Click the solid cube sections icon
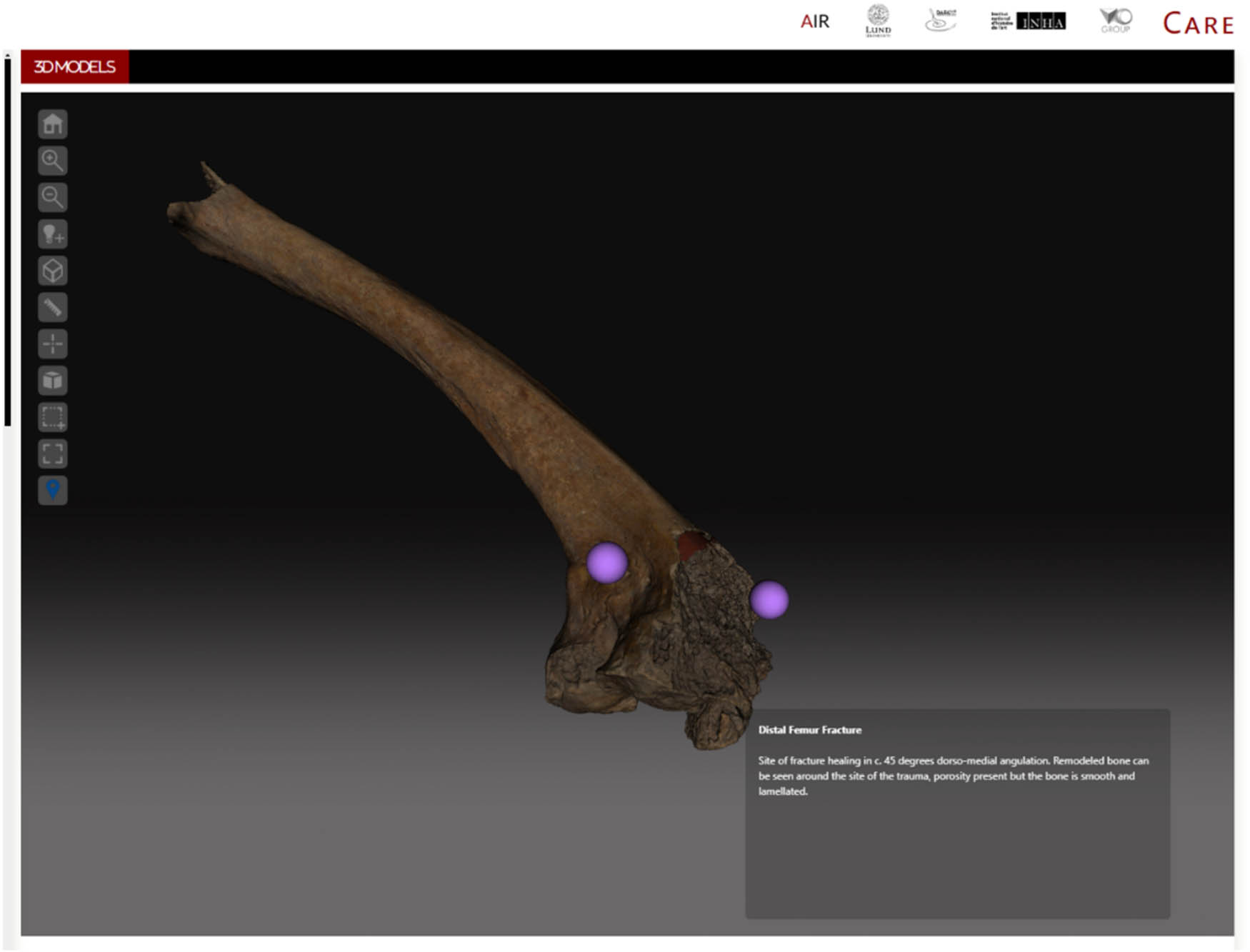The image size is (1250, 952). pos(52,381)
